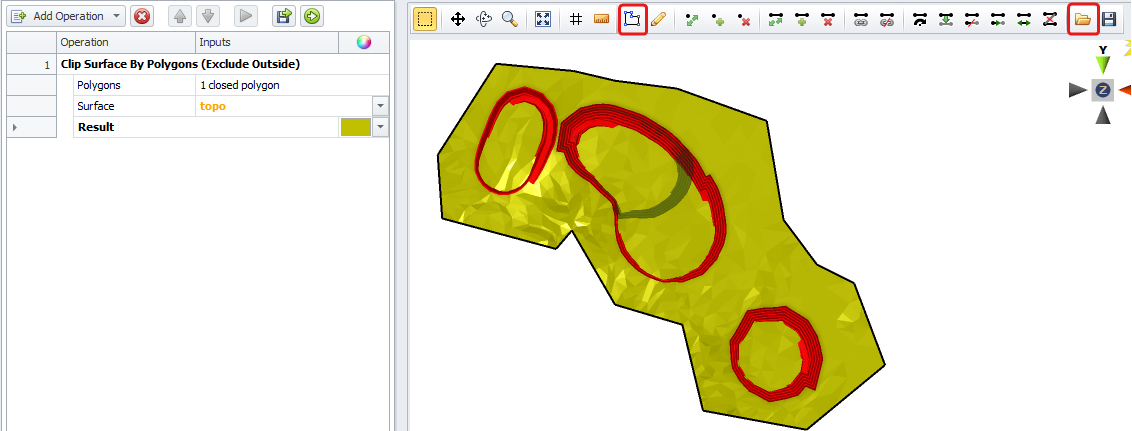Select the ruler measure tool
The width and height of the screenshot is (1132, 431).
(602, 19)
